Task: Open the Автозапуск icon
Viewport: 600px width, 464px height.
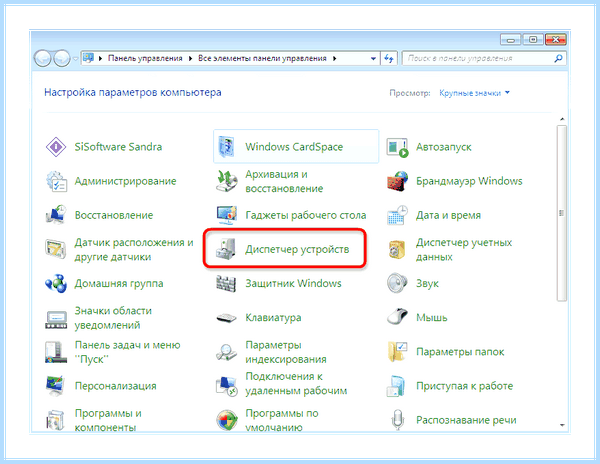Action: pos(397,147)
